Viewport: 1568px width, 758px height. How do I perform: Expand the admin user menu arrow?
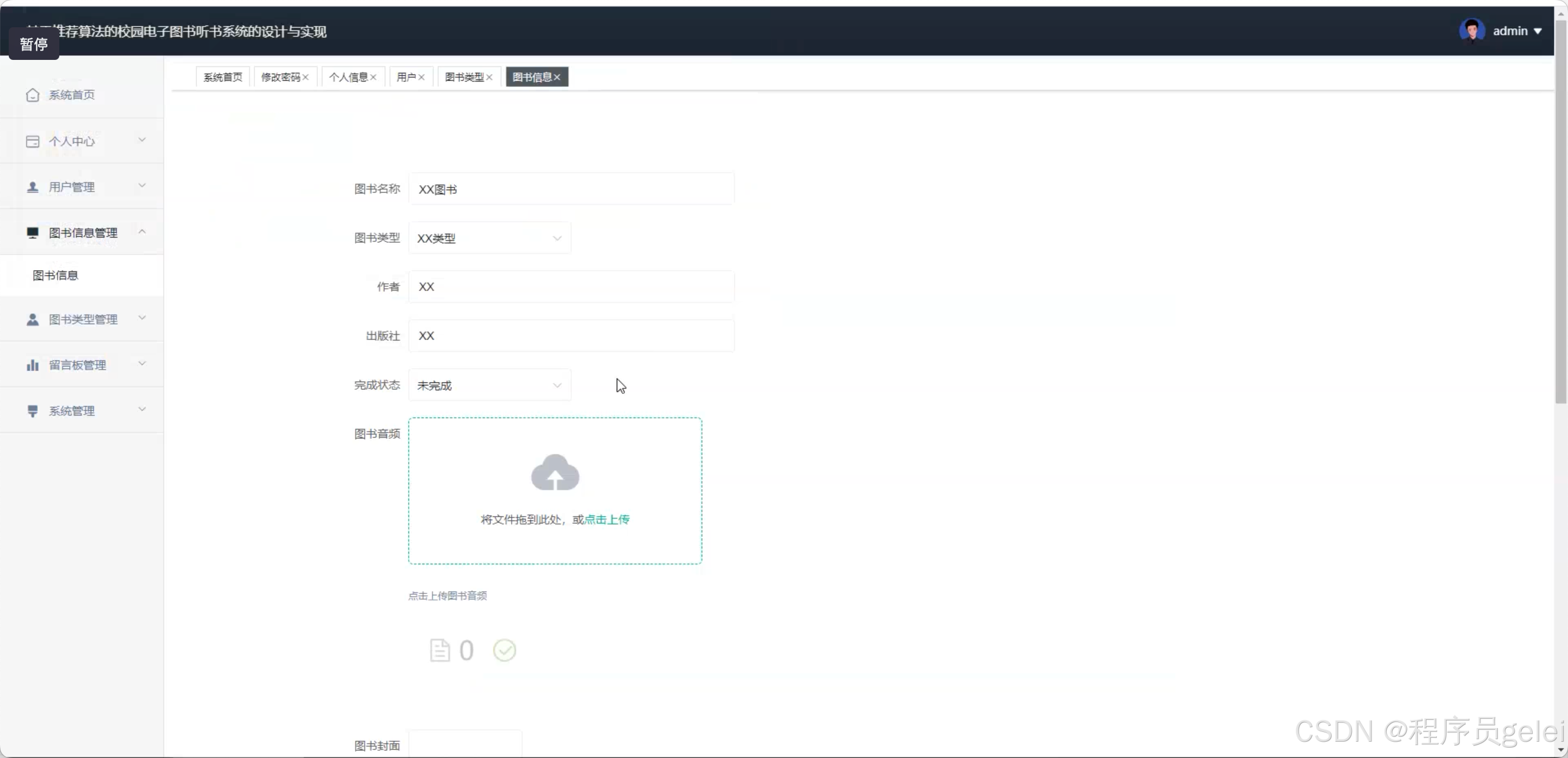pos(1538,31)
